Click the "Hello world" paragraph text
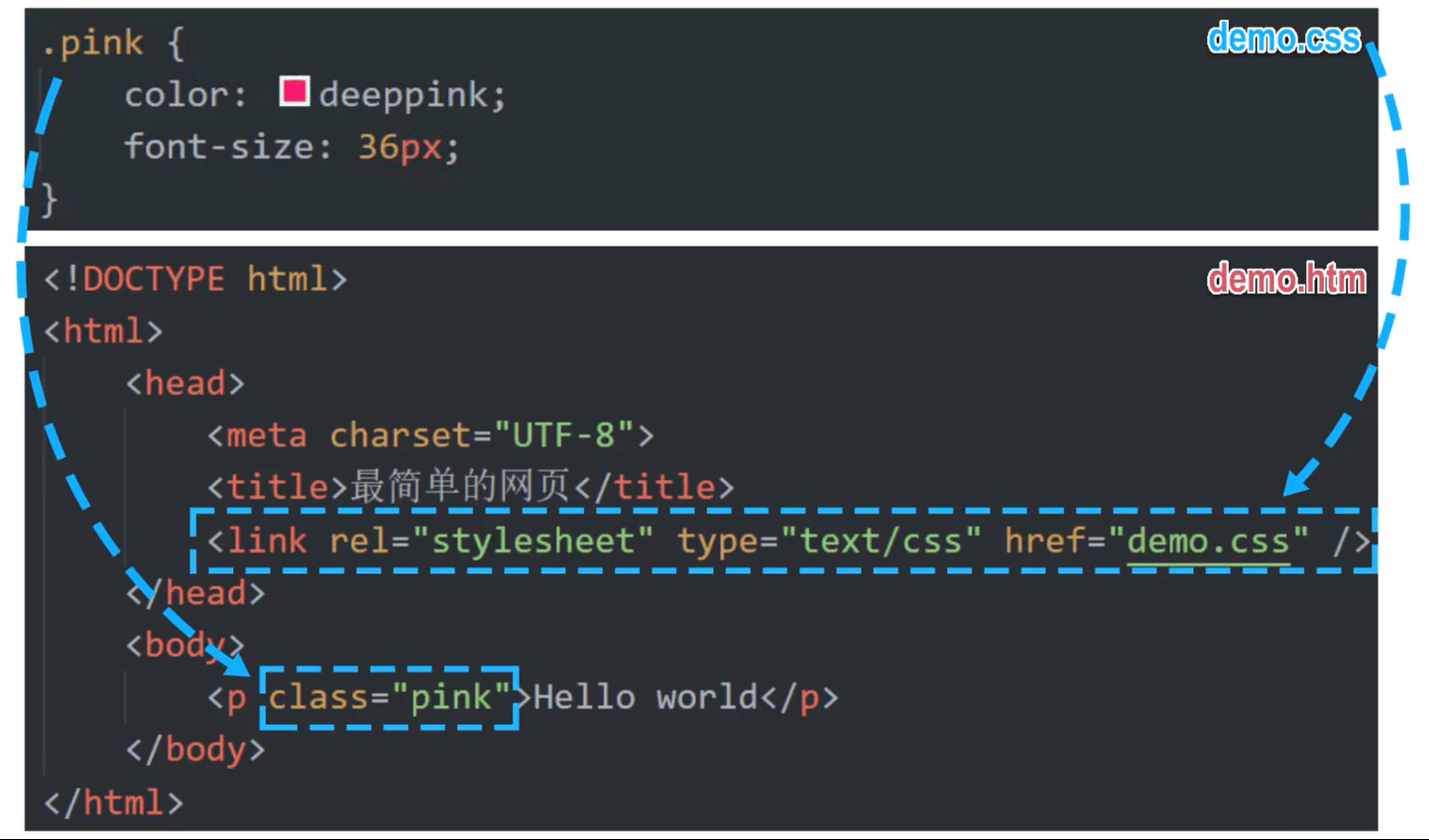Image resolution: width=1429 pixels, height=840 pixels. pyautogui.click(x=645, y=697)
